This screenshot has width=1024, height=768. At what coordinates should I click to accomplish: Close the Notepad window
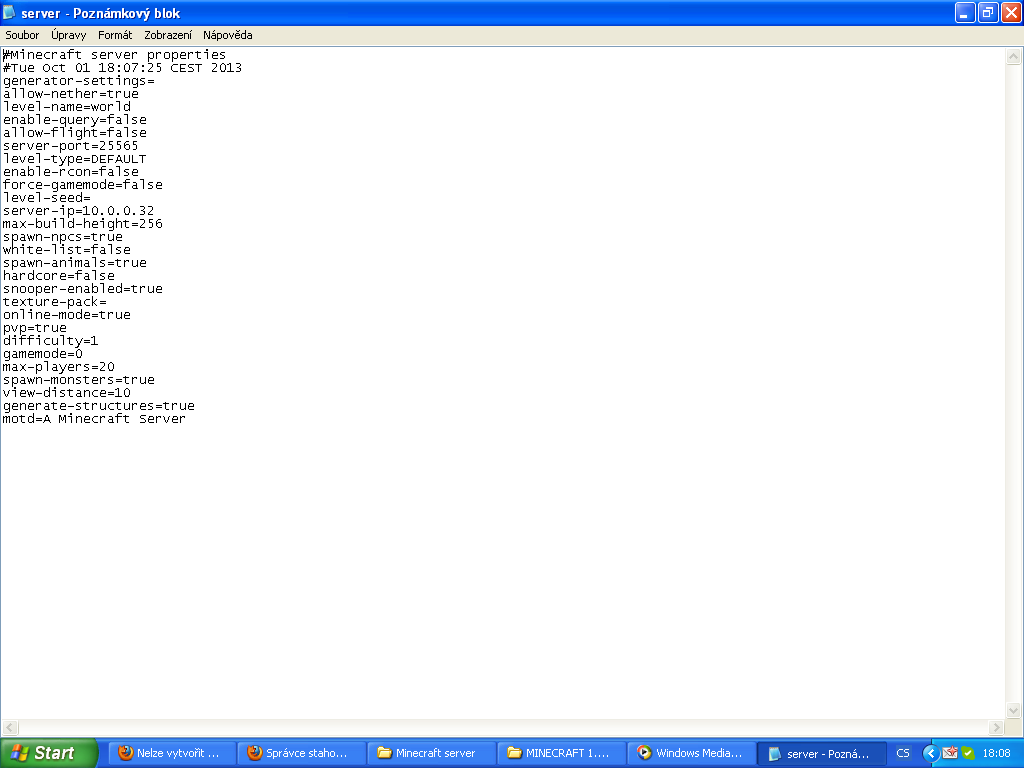point(1010,12)
